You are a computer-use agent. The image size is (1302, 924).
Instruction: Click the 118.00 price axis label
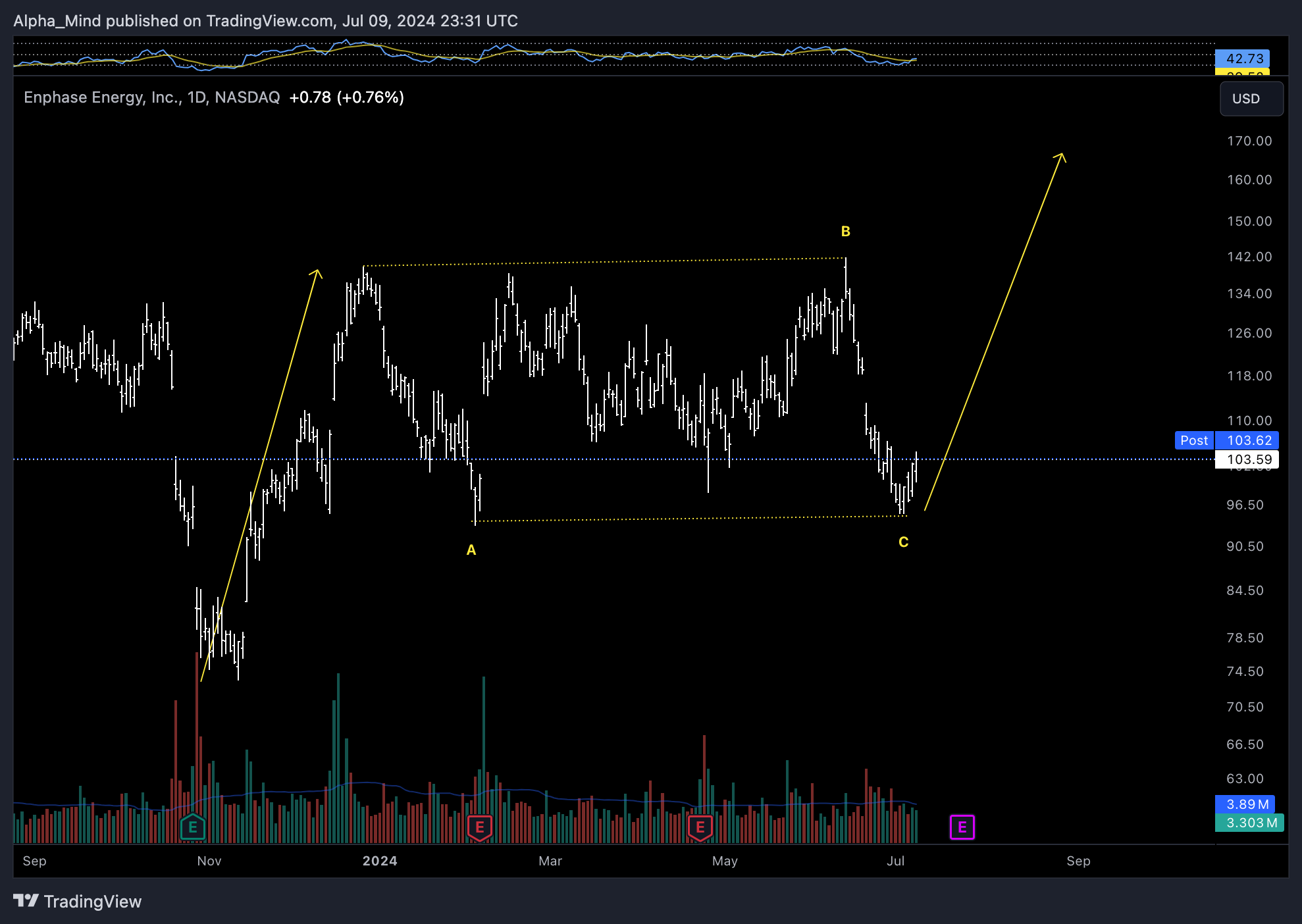pos(1249,376)
